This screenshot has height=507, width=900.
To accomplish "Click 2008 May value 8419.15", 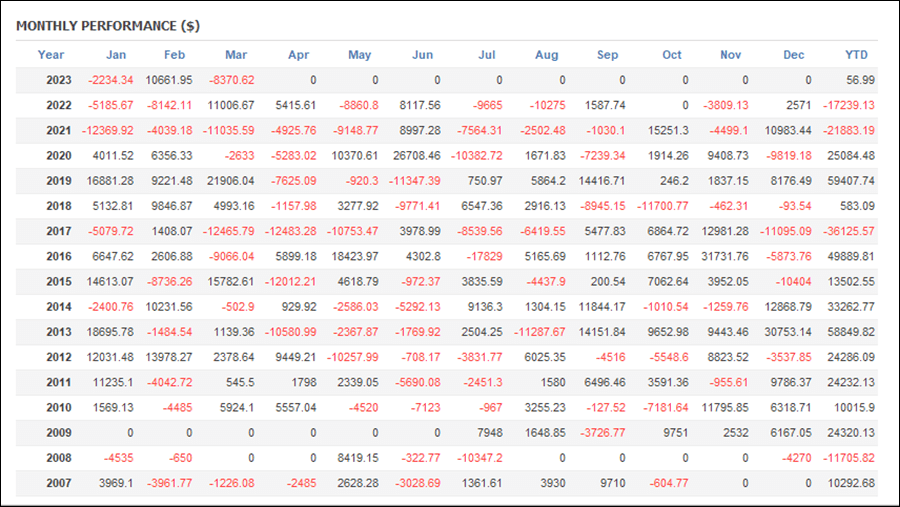I will [x=358, y=458].
